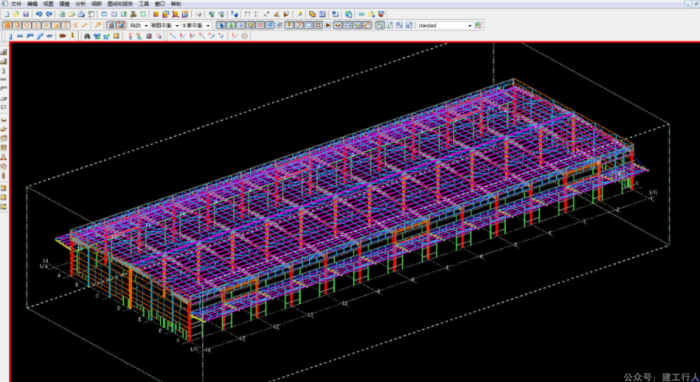Toggle the first orange snap switch
This screenshot has width=700, height=382.
click(x=7, y=25)
